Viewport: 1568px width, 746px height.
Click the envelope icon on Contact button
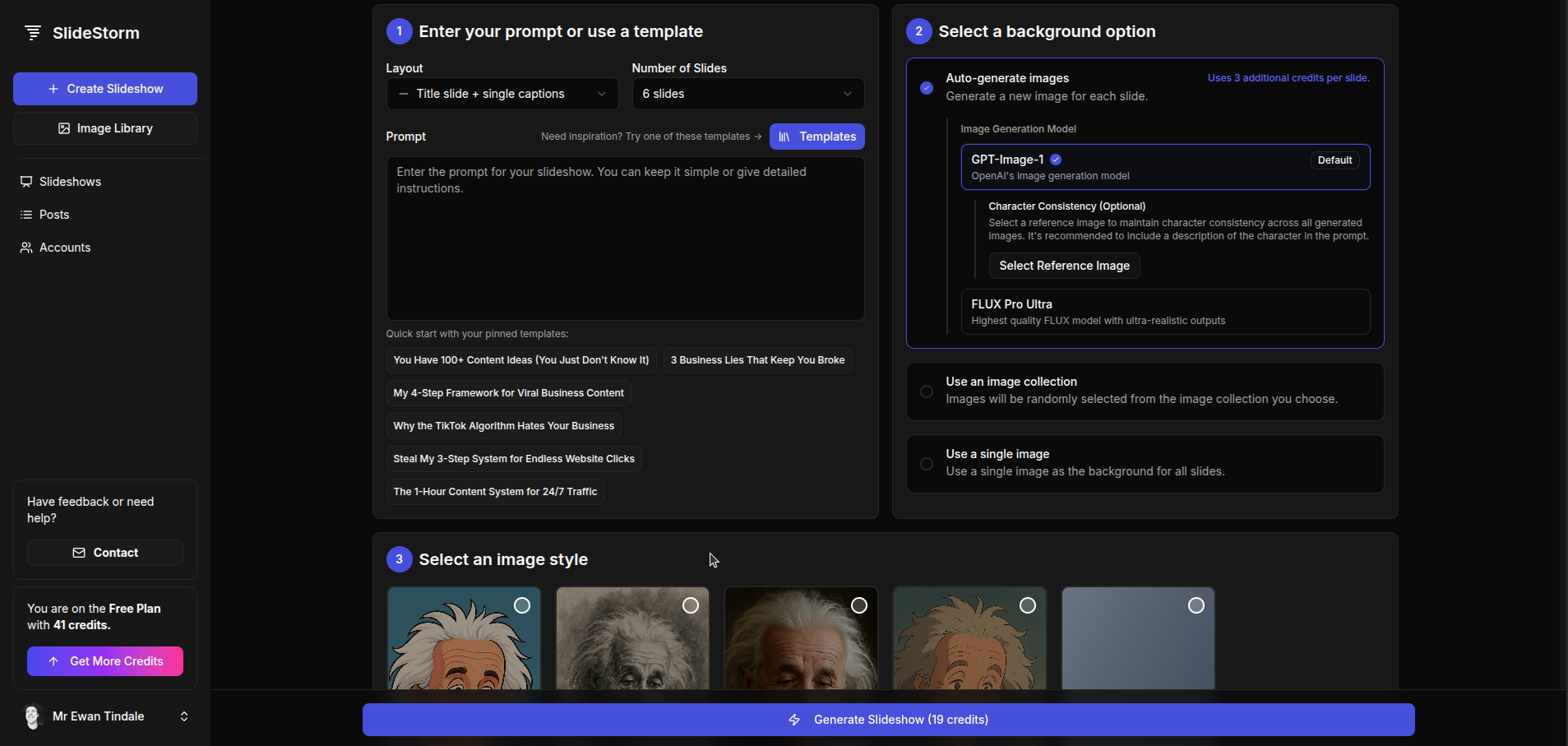click(79, 553)
